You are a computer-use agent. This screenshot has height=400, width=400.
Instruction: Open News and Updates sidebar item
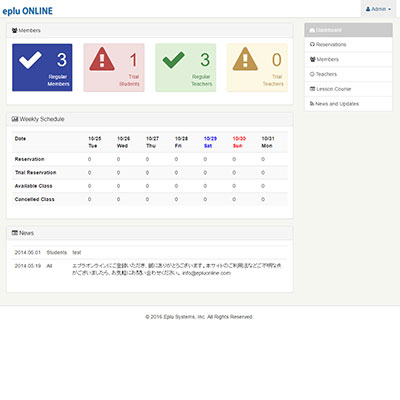(348, 104)
